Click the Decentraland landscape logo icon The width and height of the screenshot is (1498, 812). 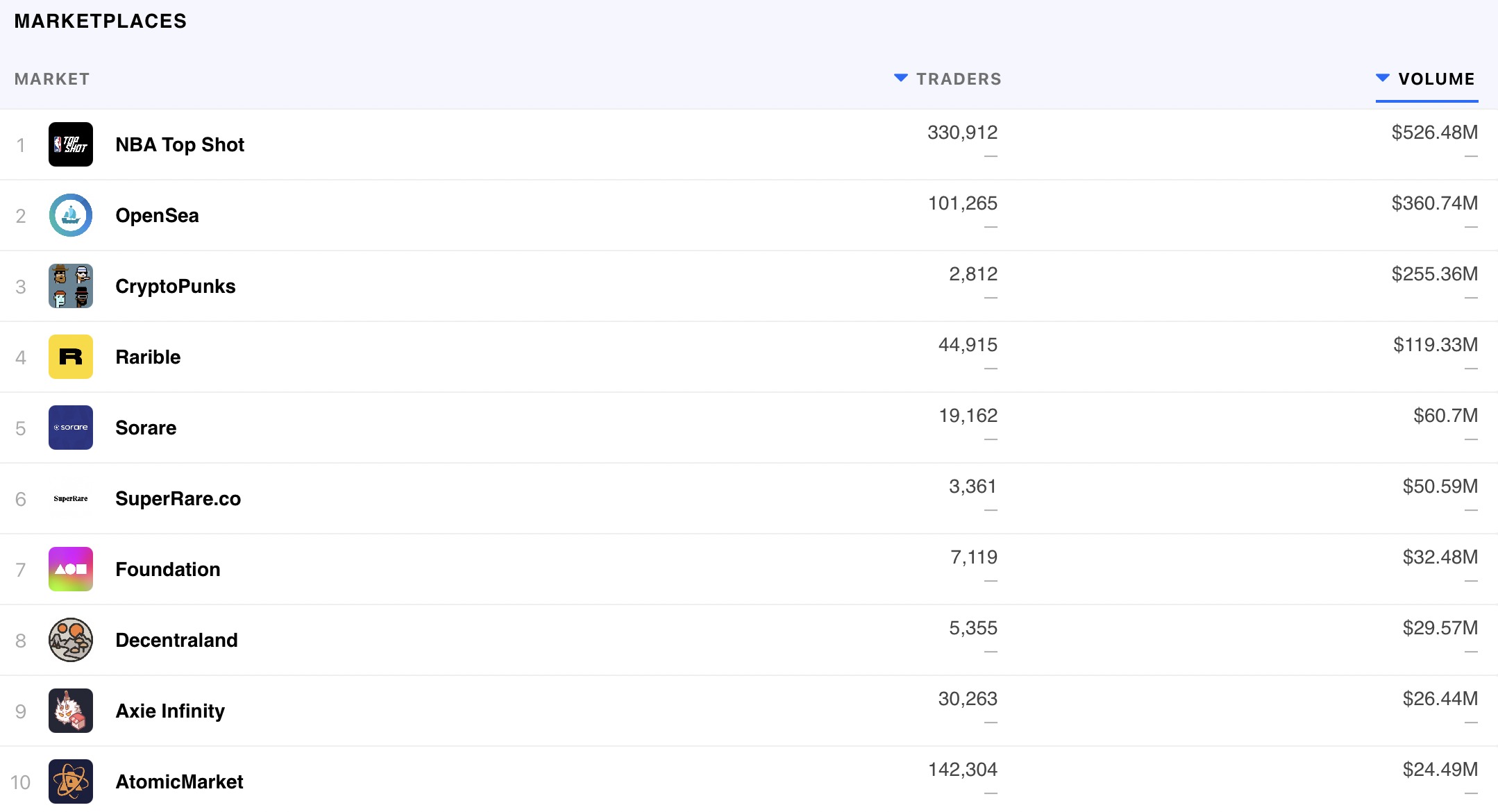[x=71, y=640]
